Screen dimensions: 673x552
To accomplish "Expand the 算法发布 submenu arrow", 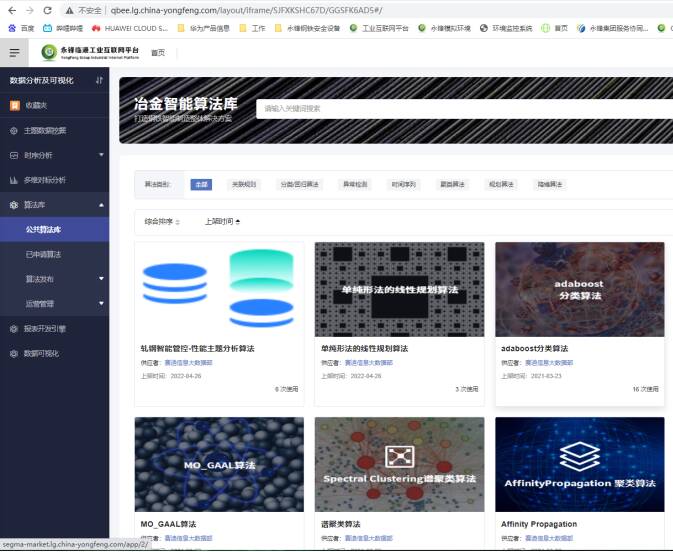I will coord(101,279).
